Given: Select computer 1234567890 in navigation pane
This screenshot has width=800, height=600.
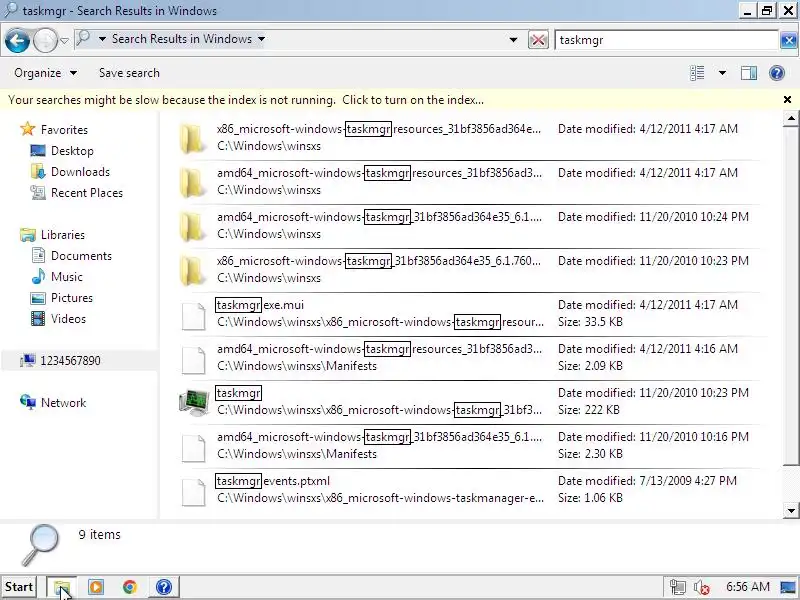Looking at the screenshot, I should tap(70, 361).
